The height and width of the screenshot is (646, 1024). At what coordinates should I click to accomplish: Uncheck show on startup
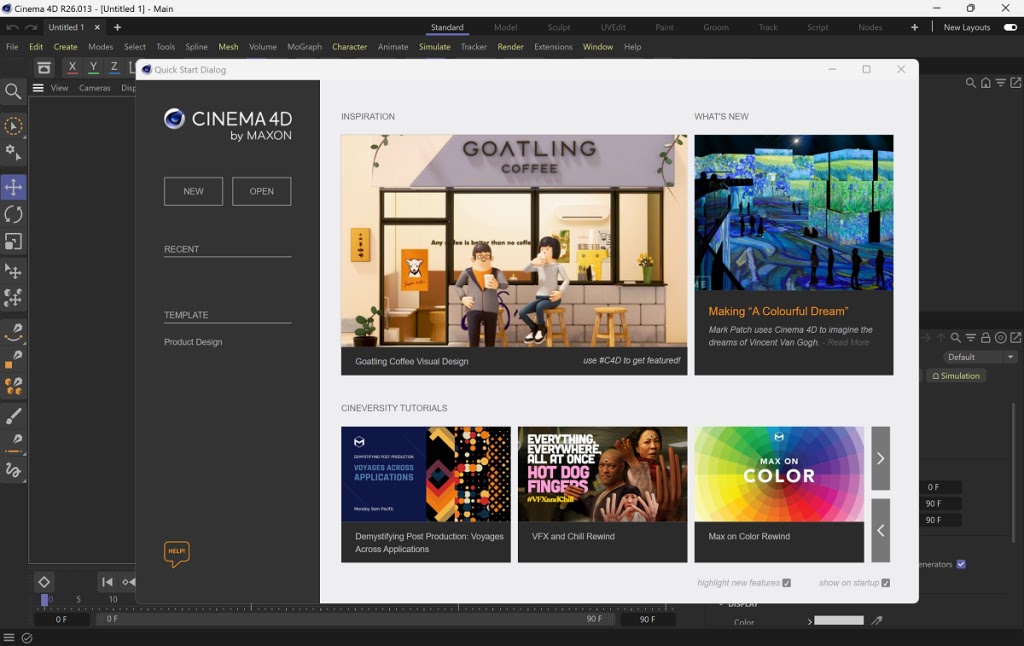click(x=886, y=583)
